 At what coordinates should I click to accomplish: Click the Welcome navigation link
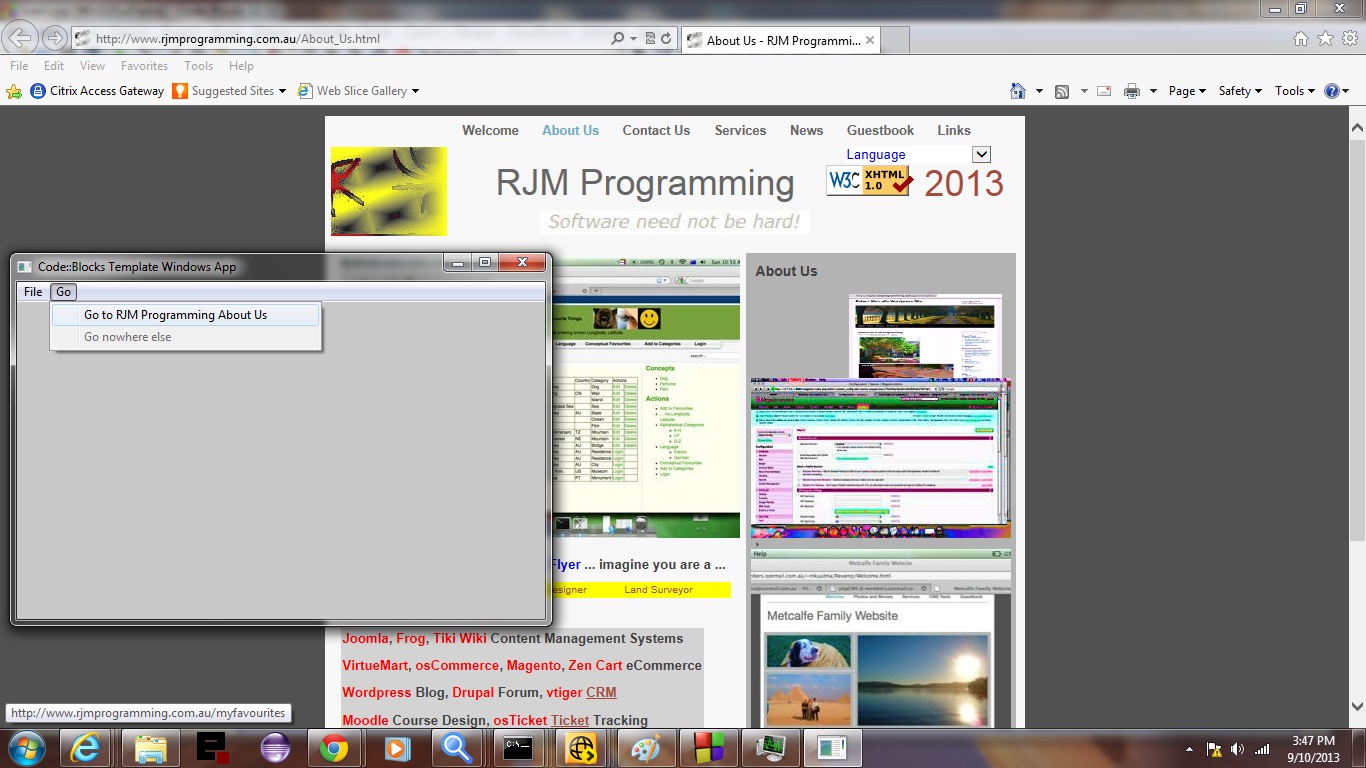point(490,131)
